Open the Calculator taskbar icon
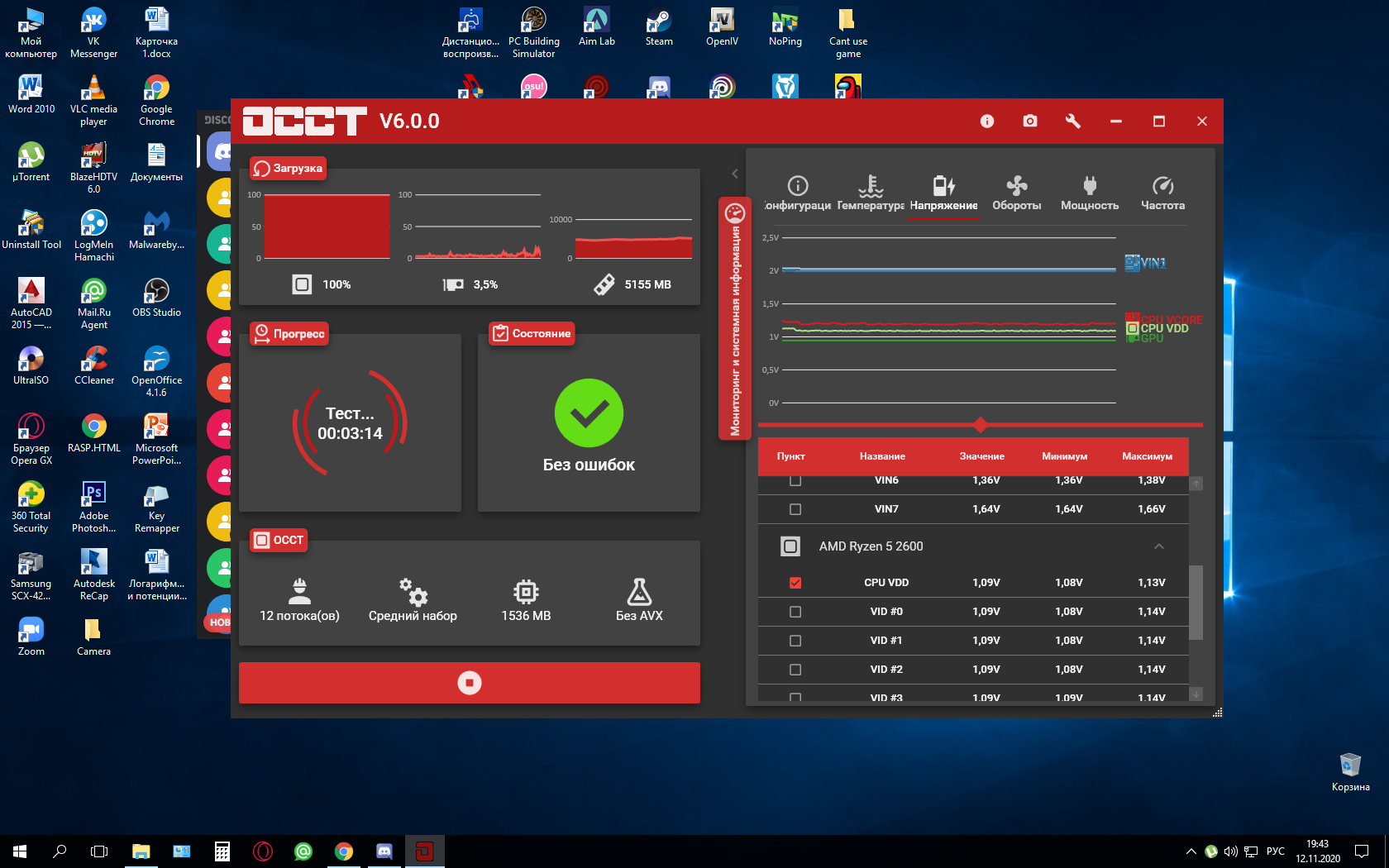This screenshot has width=1389, height=868. coord(222,851)
